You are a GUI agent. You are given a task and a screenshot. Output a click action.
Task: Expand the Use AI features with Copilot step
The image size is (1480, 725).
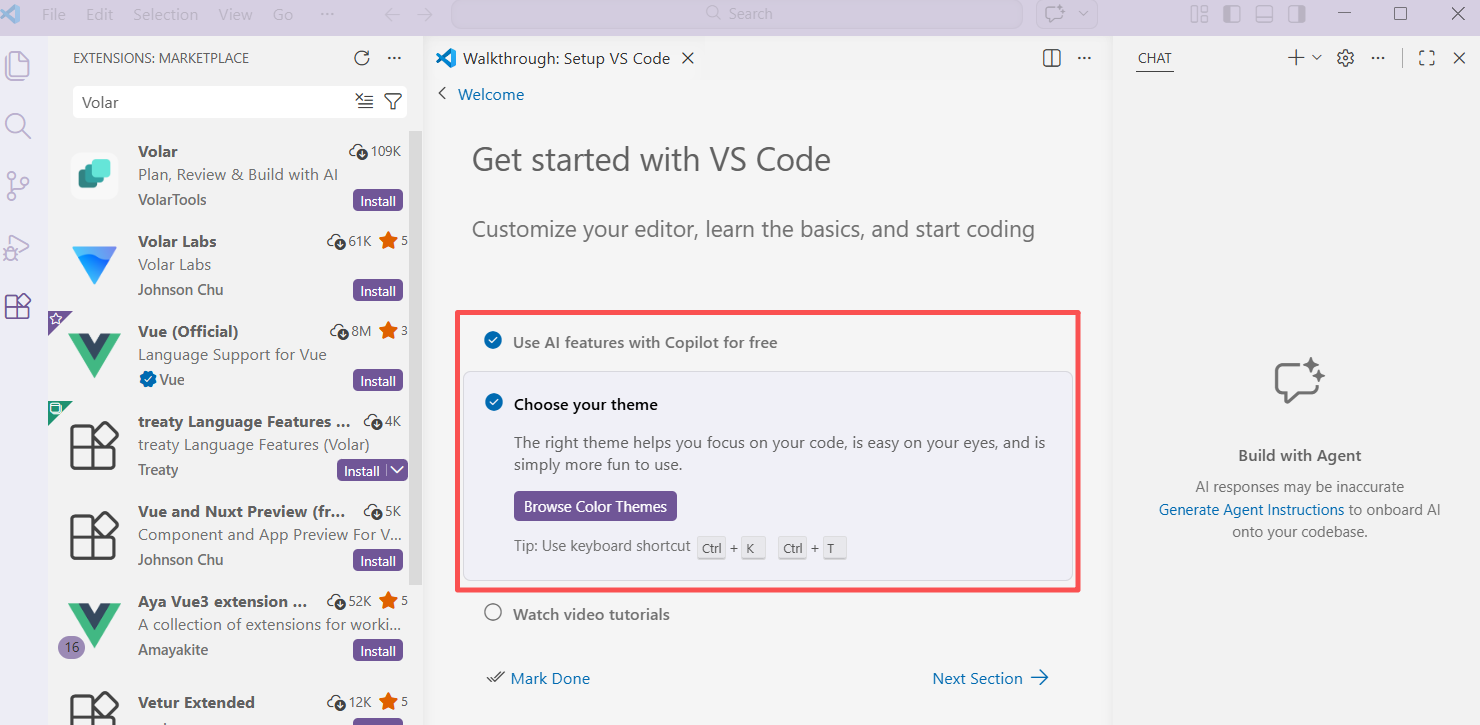[645, 342]
